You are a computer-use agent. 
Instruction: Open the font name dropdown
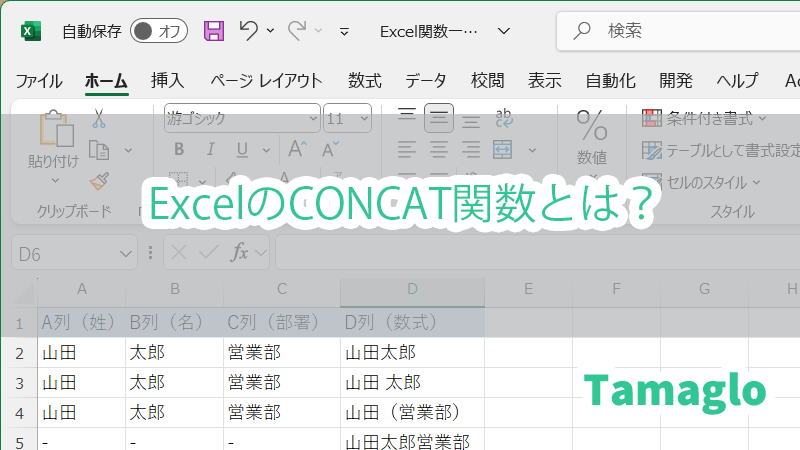click(x=312, y=118)
